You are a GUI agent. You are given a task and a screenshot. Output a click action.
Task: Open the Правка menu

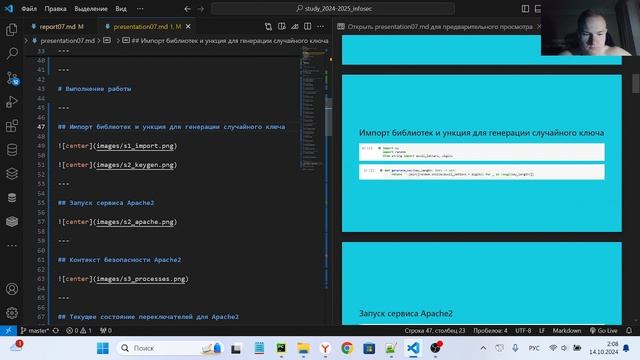56,9
